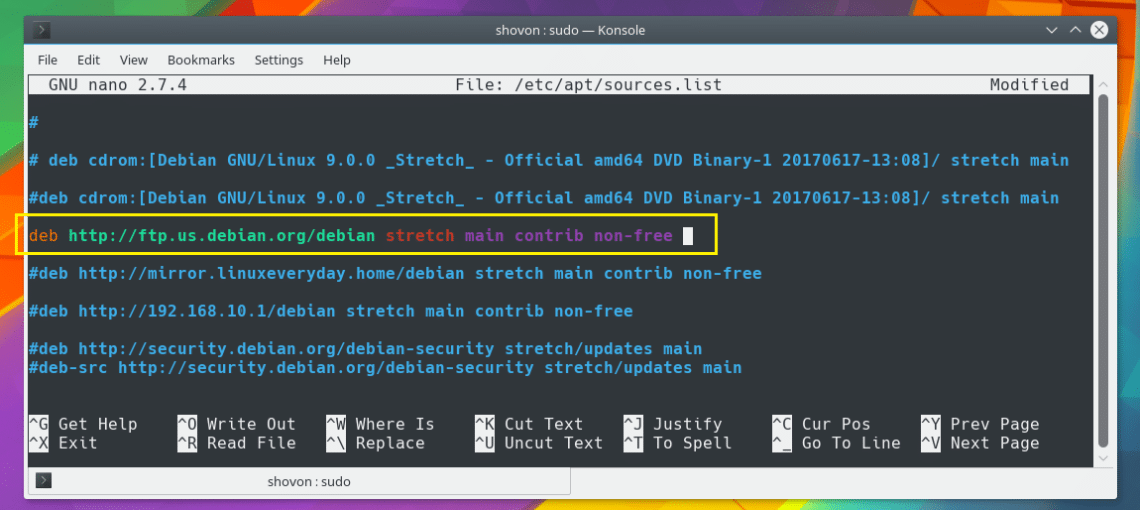Click the purple 'contrib' word on active line
The width and height of the screenshot is (1140, 510).
(549, 236)
